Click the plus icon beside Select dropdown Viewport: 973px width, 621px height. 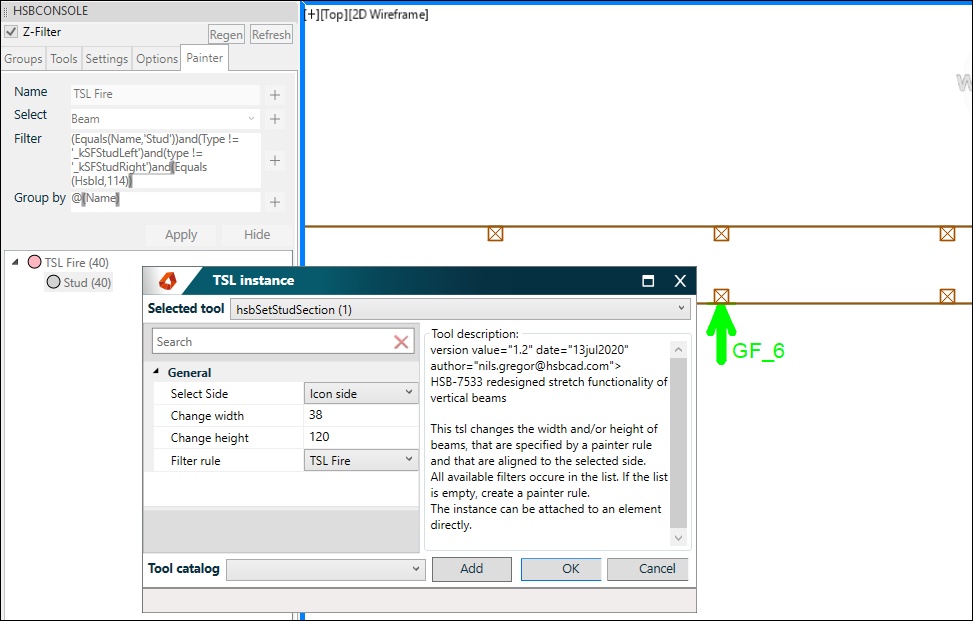click(275, 119)
